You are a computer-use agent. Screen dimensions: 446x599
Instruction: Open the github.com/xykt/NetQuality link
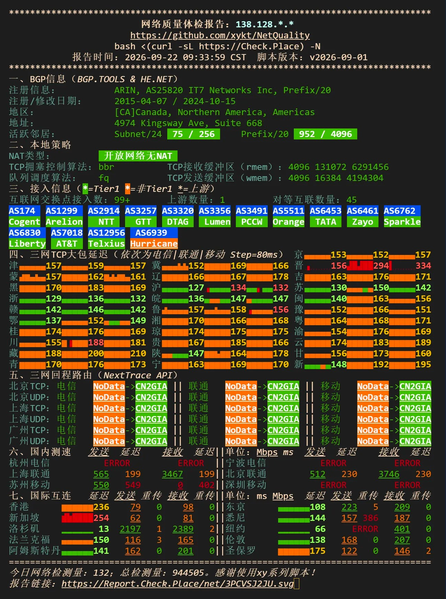220,36
